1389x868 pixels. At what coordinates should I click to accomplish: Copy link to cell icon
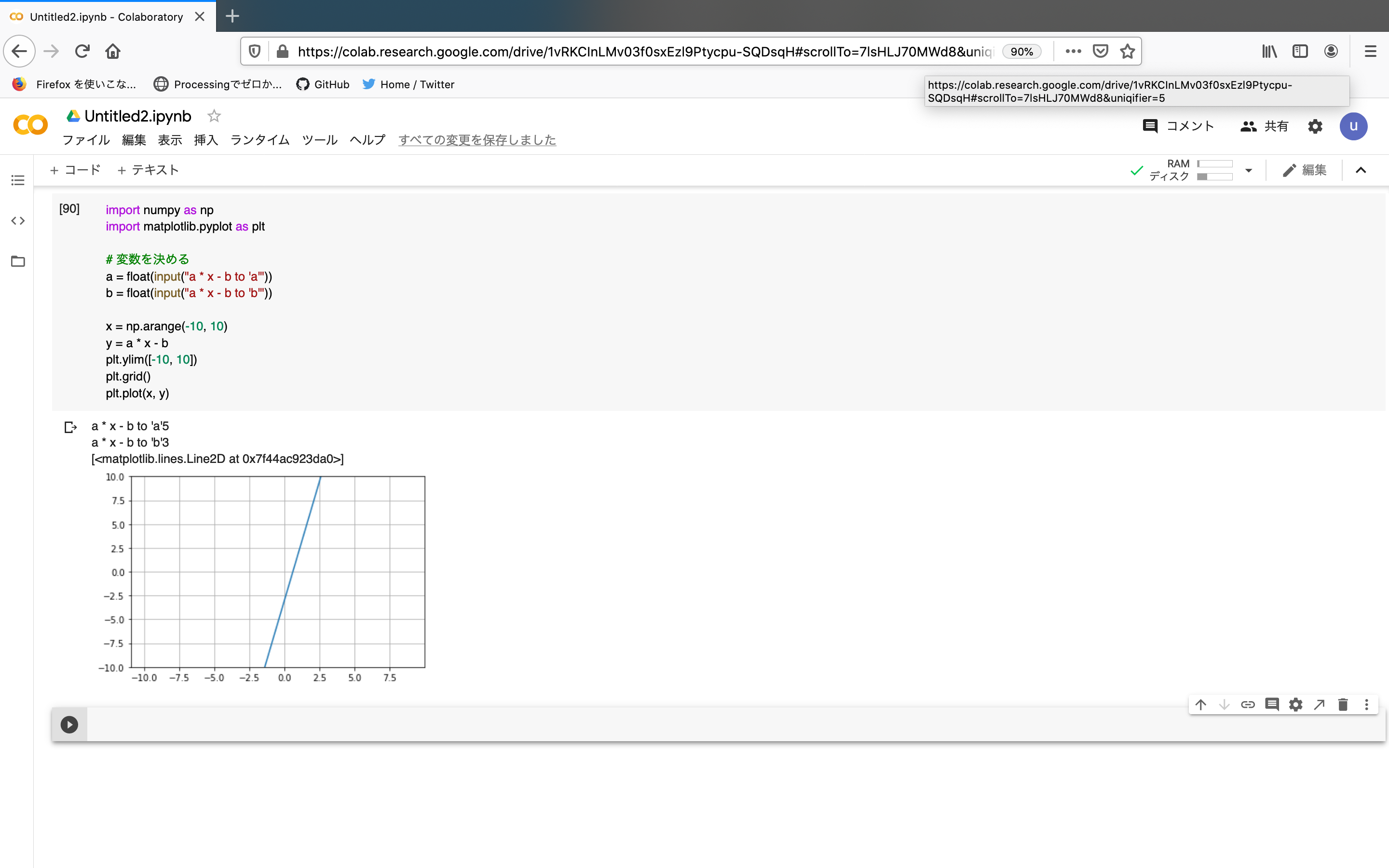pos(1248,705)
